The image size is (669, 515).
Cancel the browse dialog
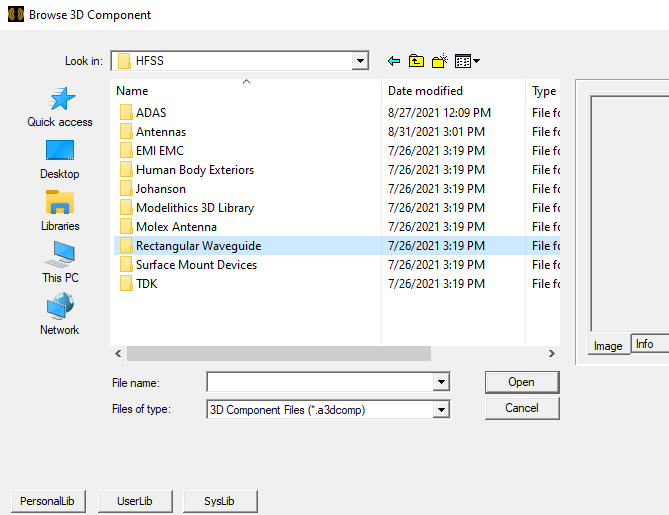pyautogui.click(x=522, y=408)
